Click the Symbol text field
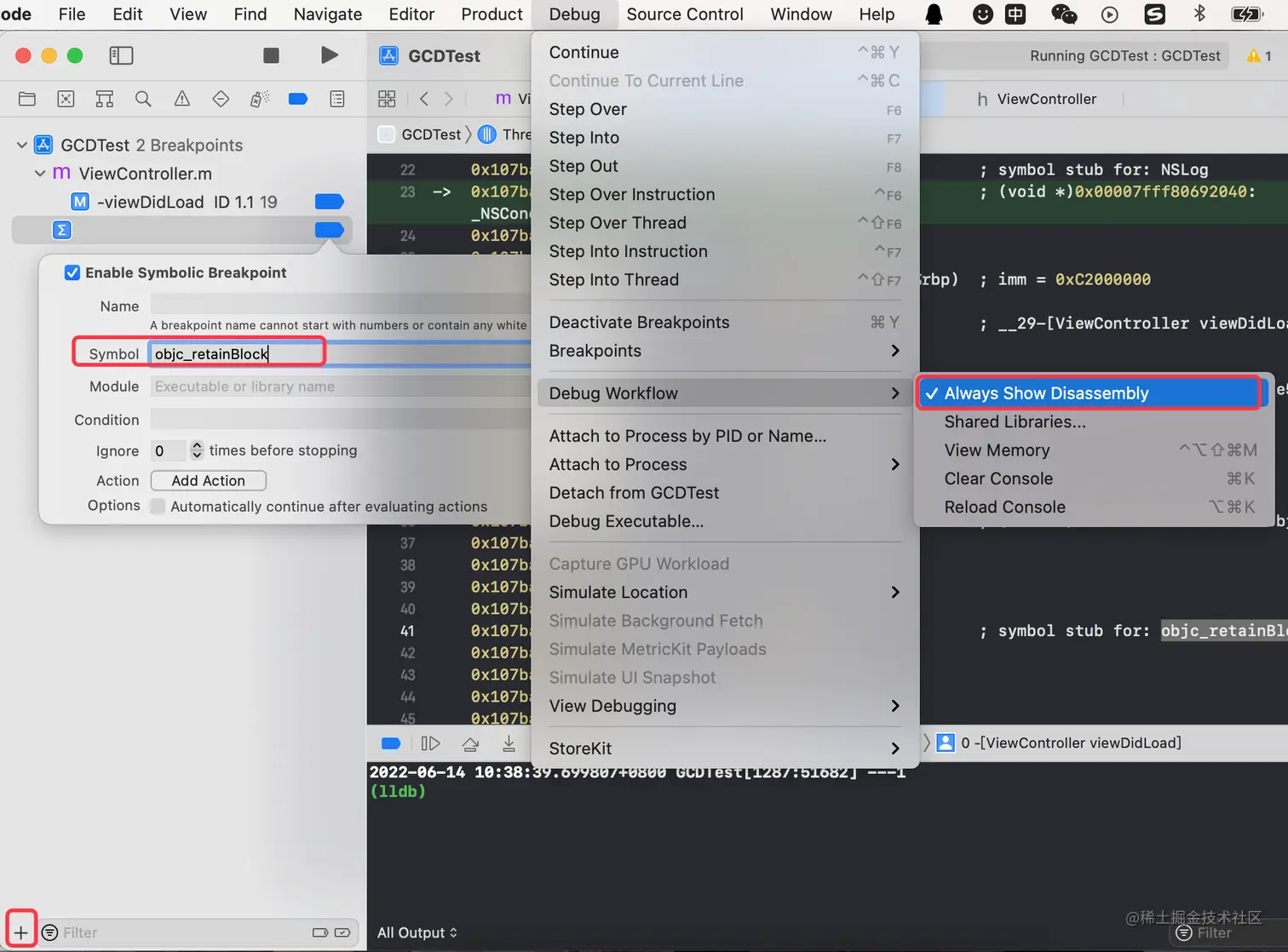This screenshot has width=1288, height=952. pyautogui.click(x=341, y=354)
